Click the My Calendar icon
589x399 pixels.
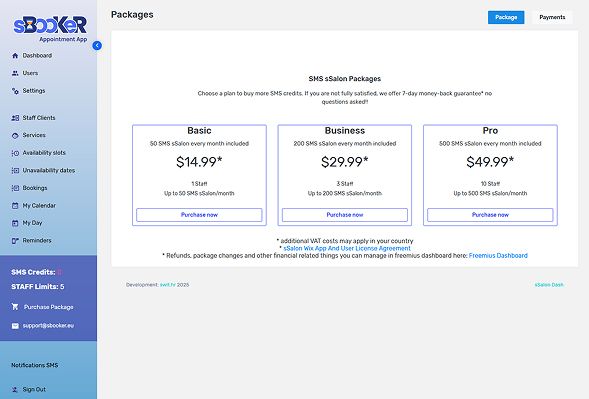[x=15, y=206]
